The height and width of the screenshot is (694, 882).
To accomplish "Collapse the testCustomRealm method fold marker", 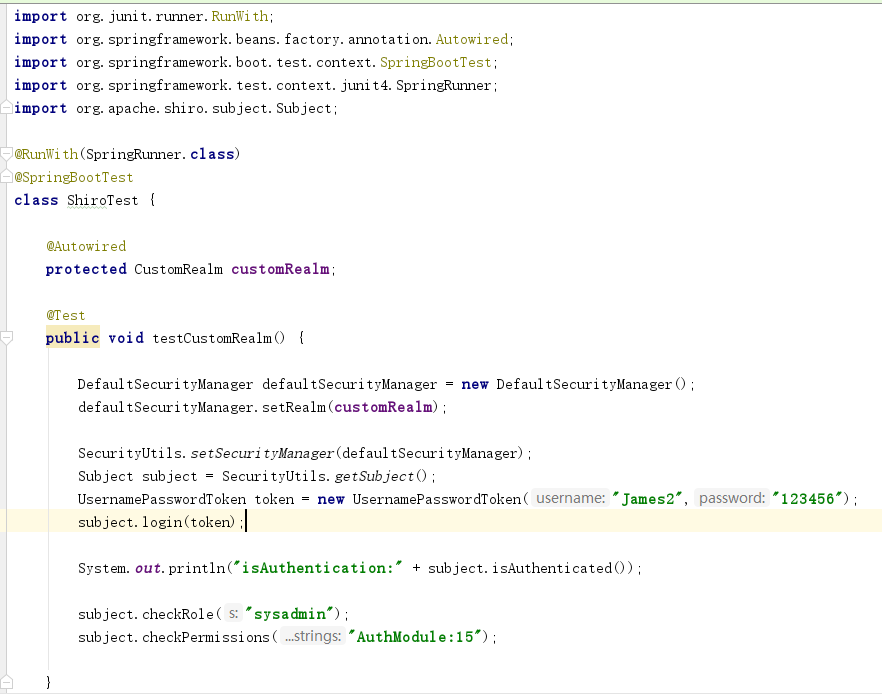I will pyautogui.click(x=6, y=337).
